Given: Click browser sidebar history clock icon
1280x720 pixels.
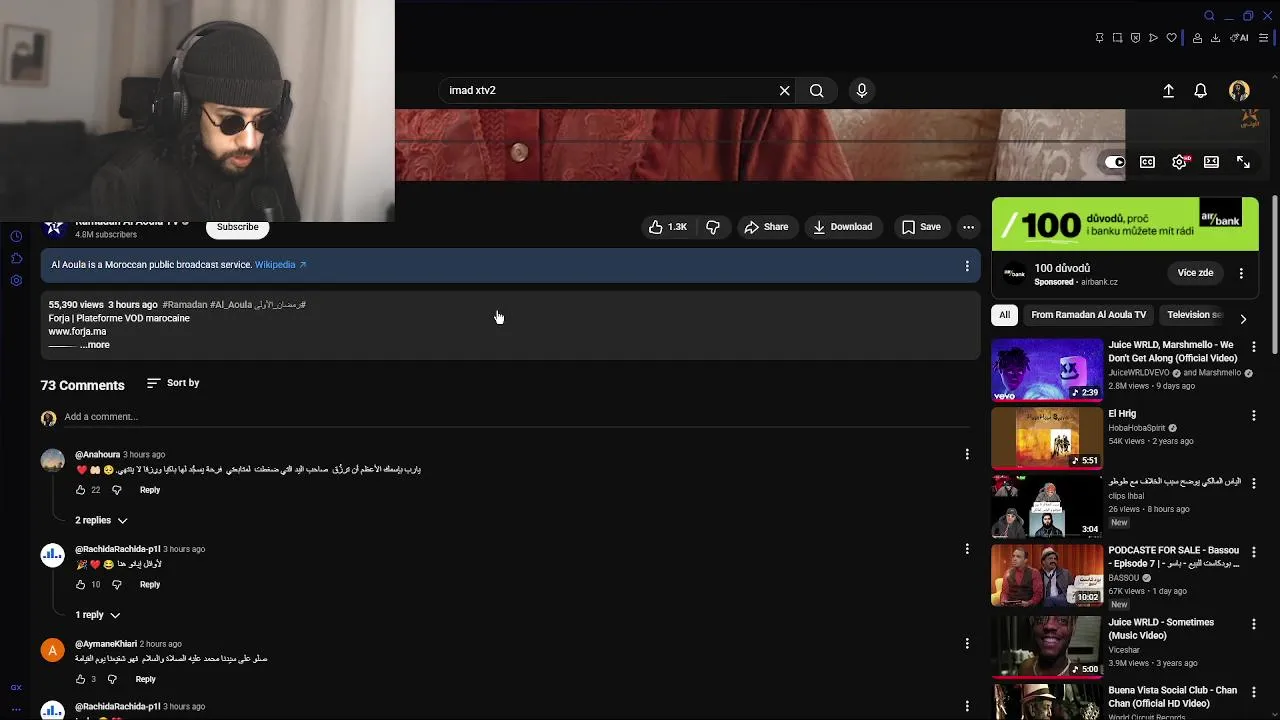Looking at the screenshot, I should [16, 237].
